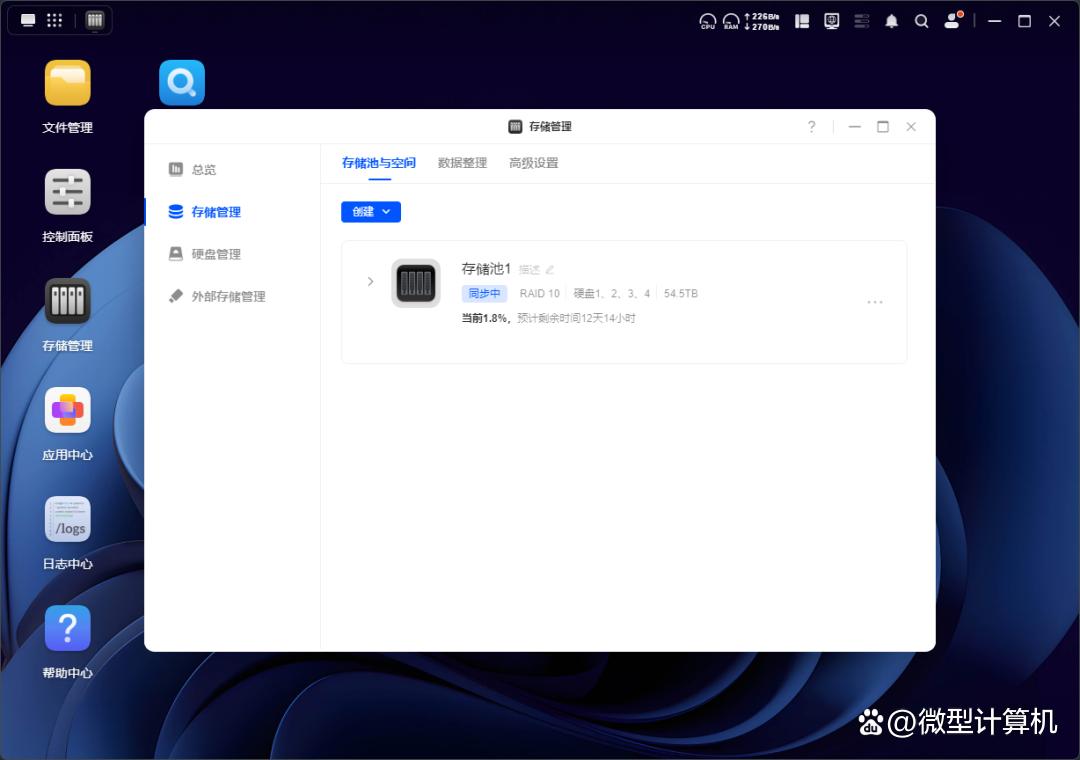Open the 控制面板 desktop icon

[x=68, y=192]
